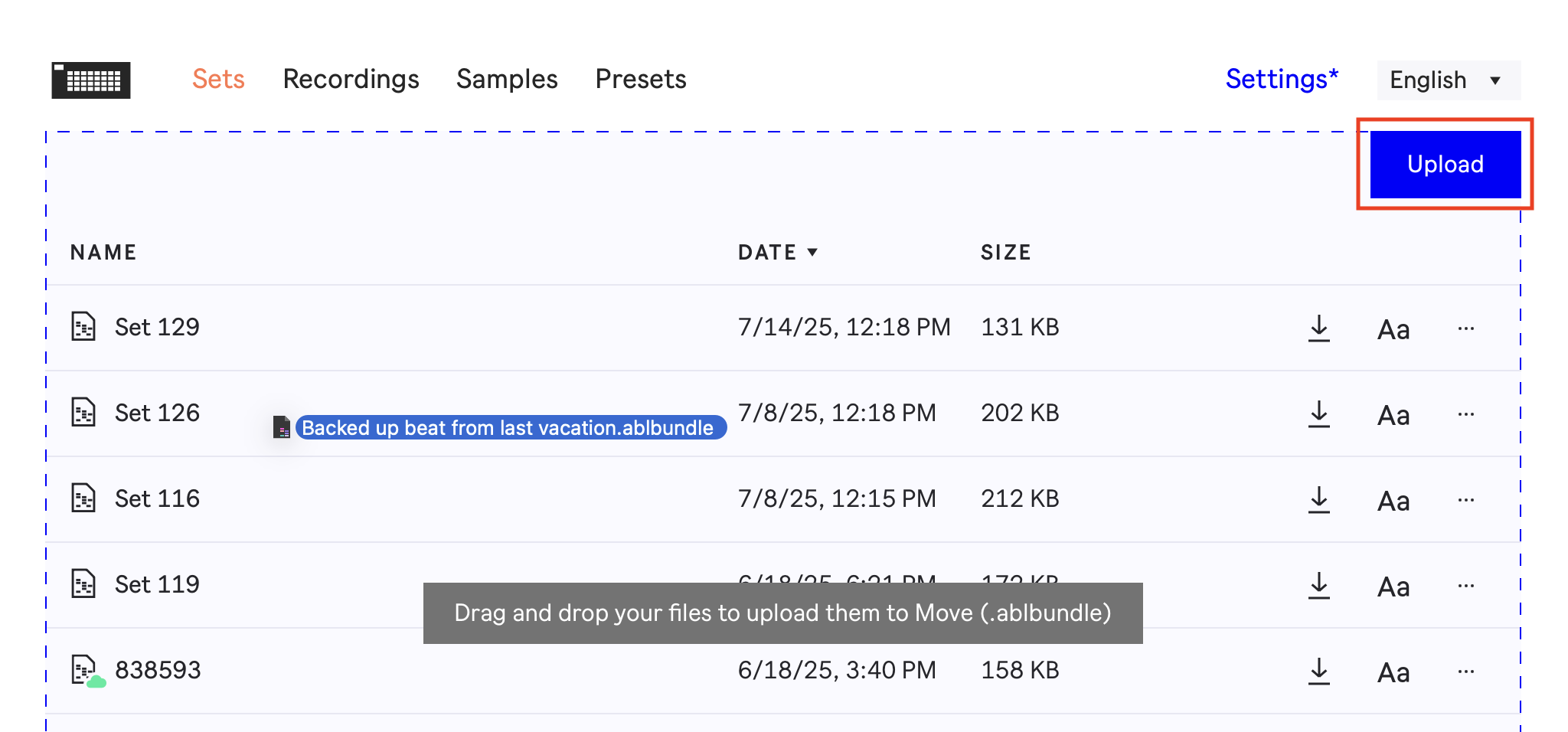Viewport: 1568px width, 732px height.
Task: Rename Set 119 with Aa icon
Action: click(1393, 587)
